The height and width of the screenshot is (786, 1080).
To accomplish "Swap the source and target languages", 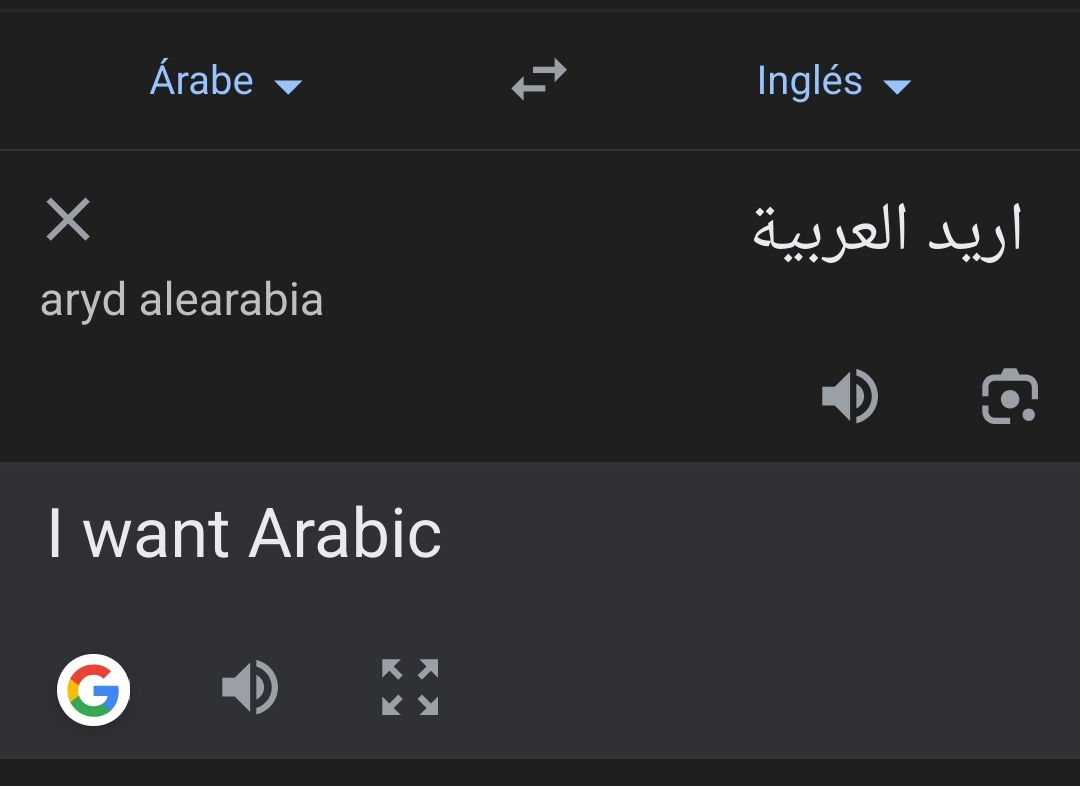I will [x=539, y=80].
